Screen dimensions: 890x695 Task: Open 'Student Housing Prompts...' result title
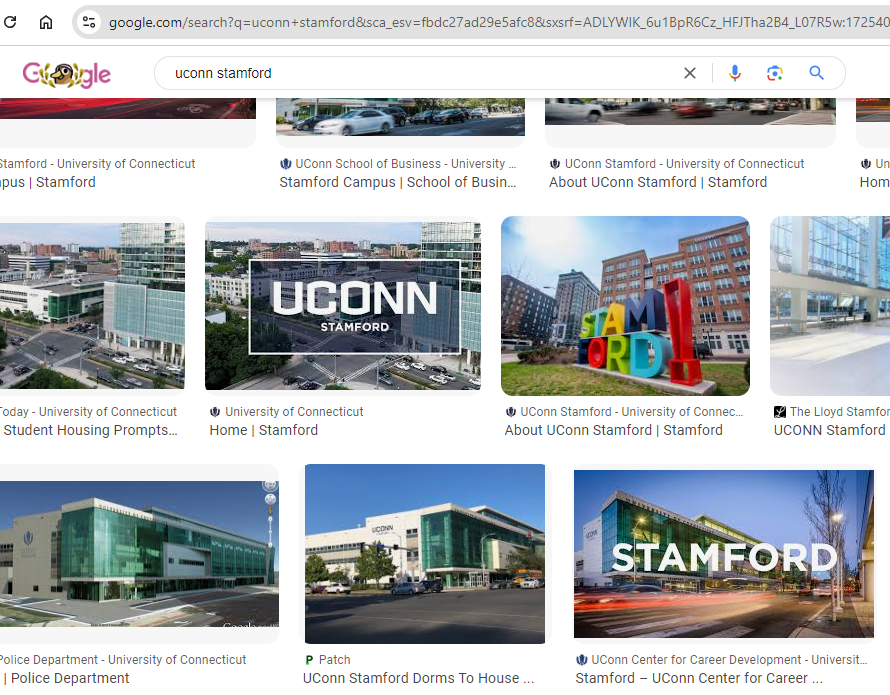90,430
